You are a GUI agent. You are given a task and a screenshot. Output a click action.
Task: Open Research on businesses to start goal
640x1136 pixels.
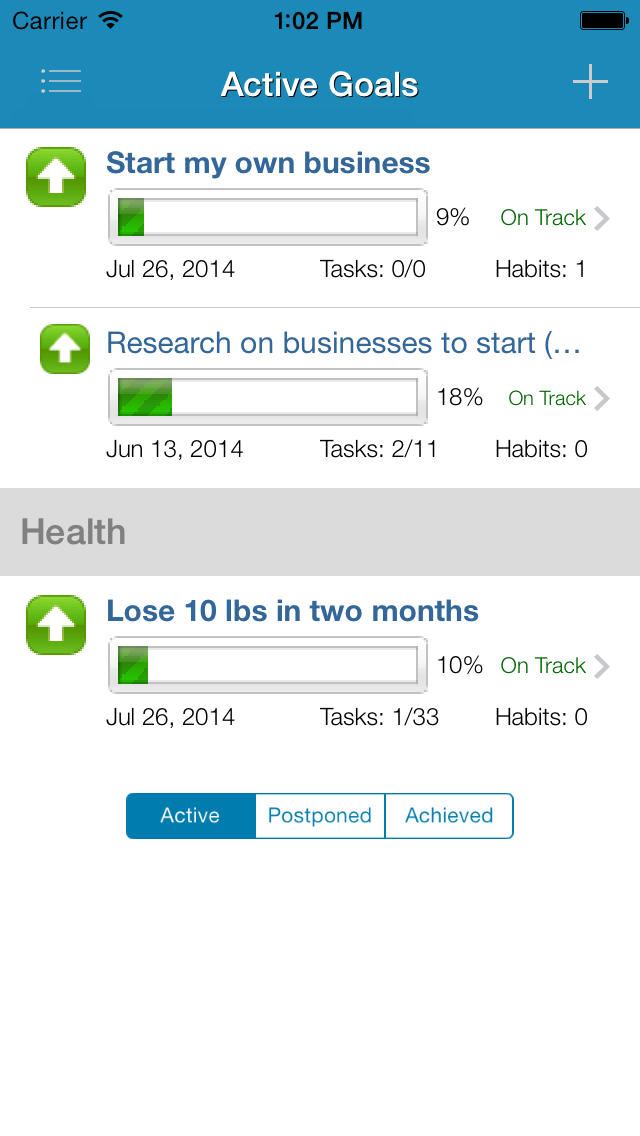tap(343, 343)
